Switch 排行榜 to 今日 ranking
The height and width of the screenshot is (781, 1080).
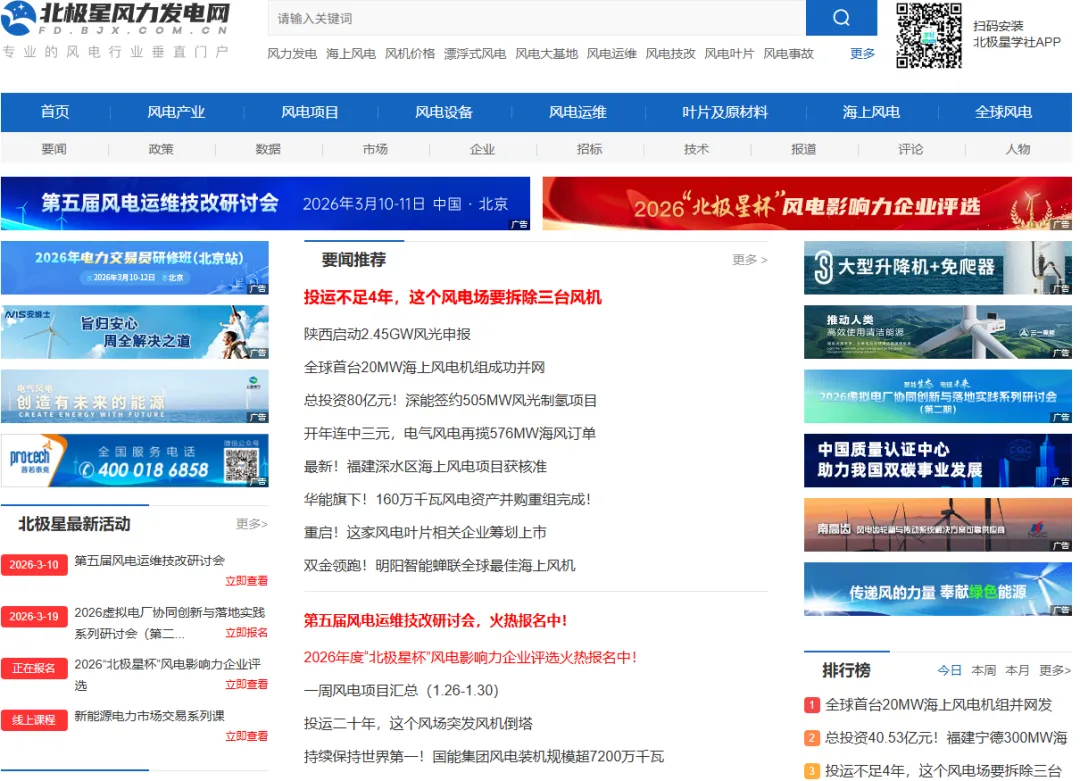949,670
